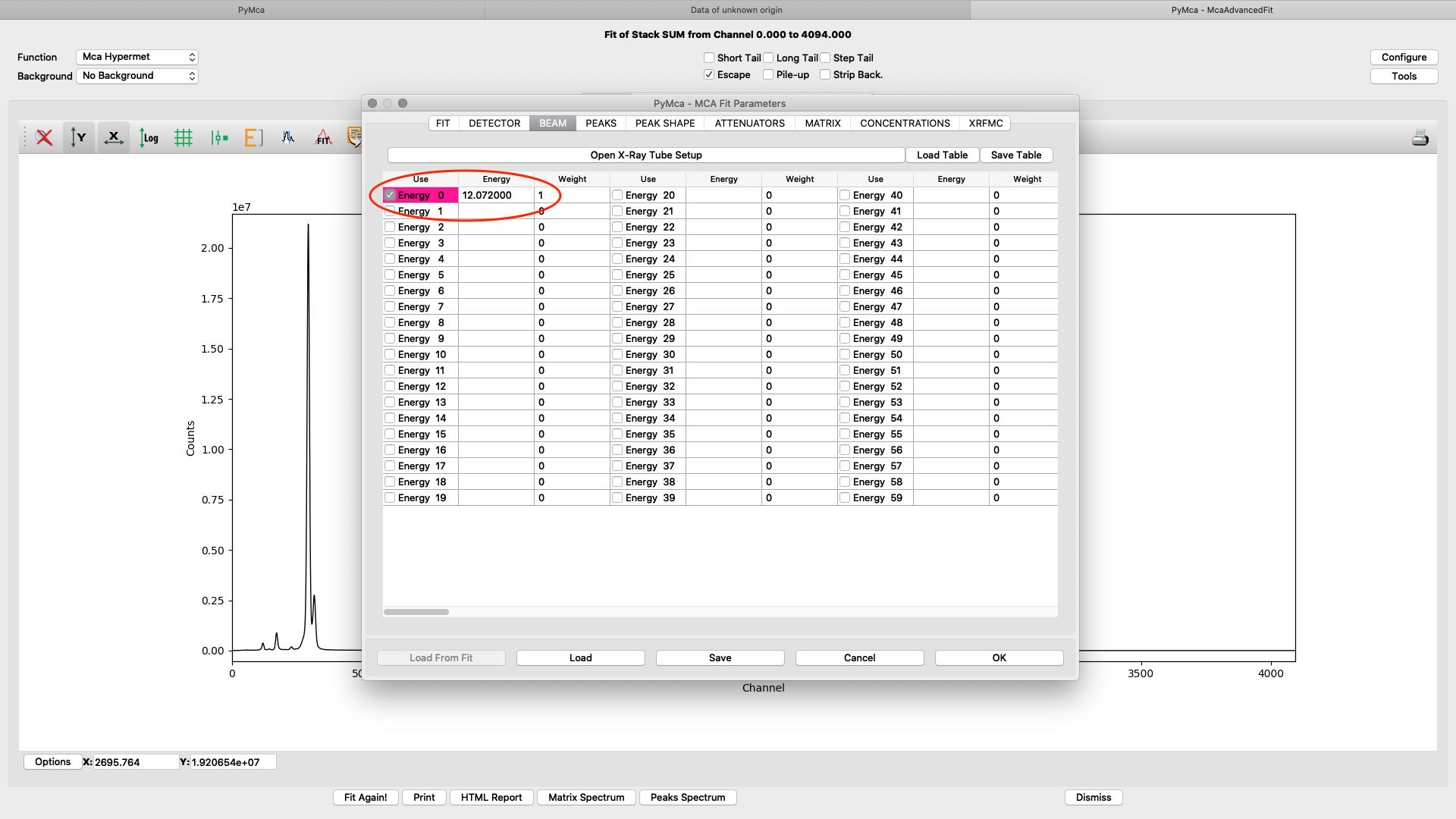Click OK in Fit Parameters dialog
This screenshot has width=1456, height=819.
(999, 657)
